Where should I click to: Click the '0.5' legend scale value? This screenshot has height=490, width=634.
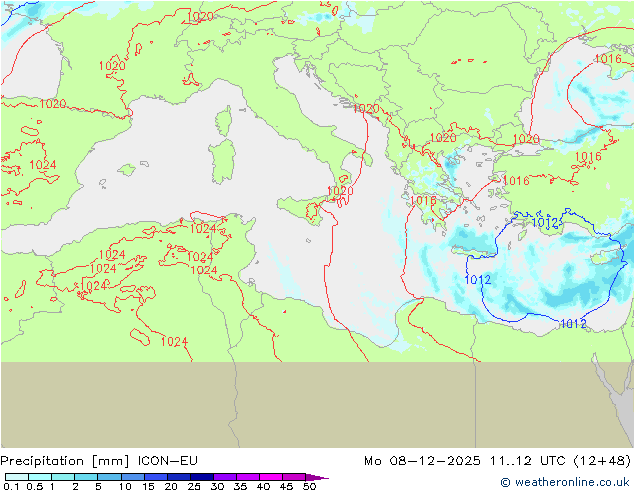[x=34, y=486]
